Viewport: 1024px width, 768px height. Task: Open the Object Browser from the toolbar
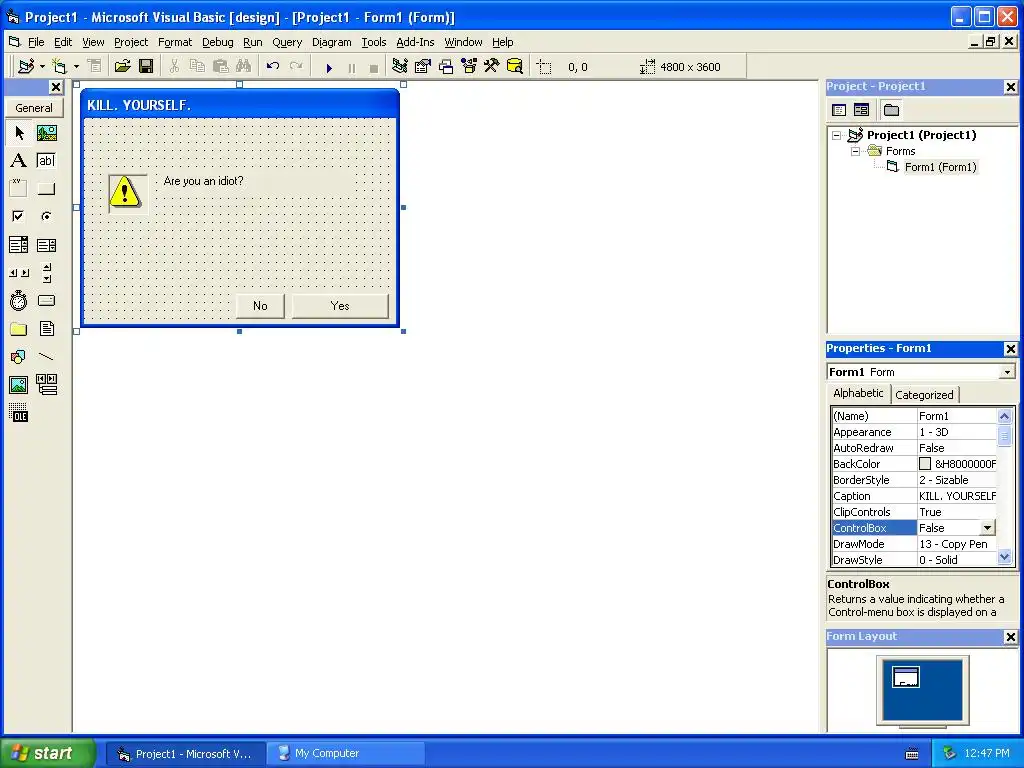pos(469,67)
